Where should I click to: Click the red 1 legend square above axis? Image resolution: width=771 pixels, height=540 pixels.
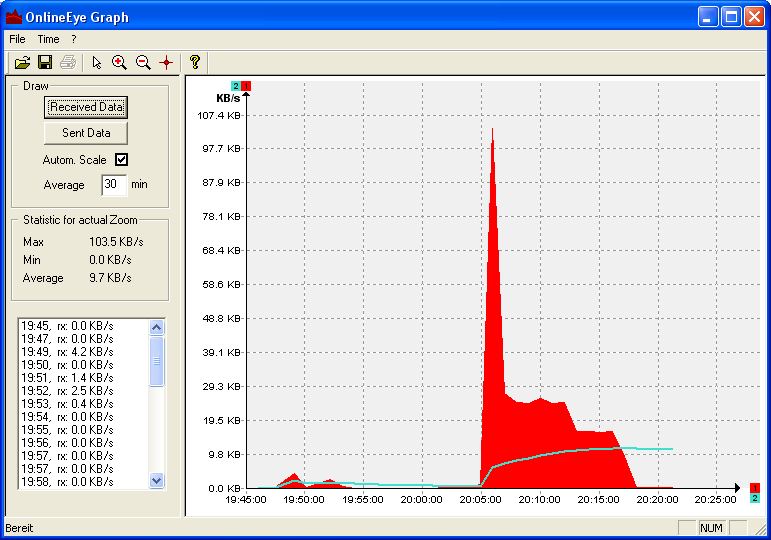[246, 86]
